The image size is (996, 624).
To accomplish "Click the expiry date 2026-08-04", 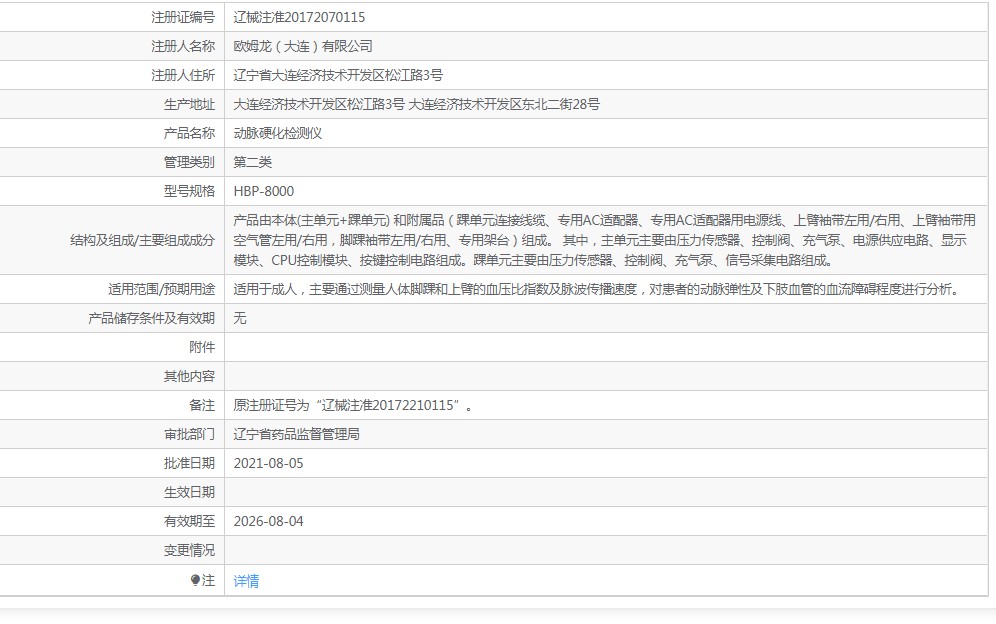I will click(268, 521).
